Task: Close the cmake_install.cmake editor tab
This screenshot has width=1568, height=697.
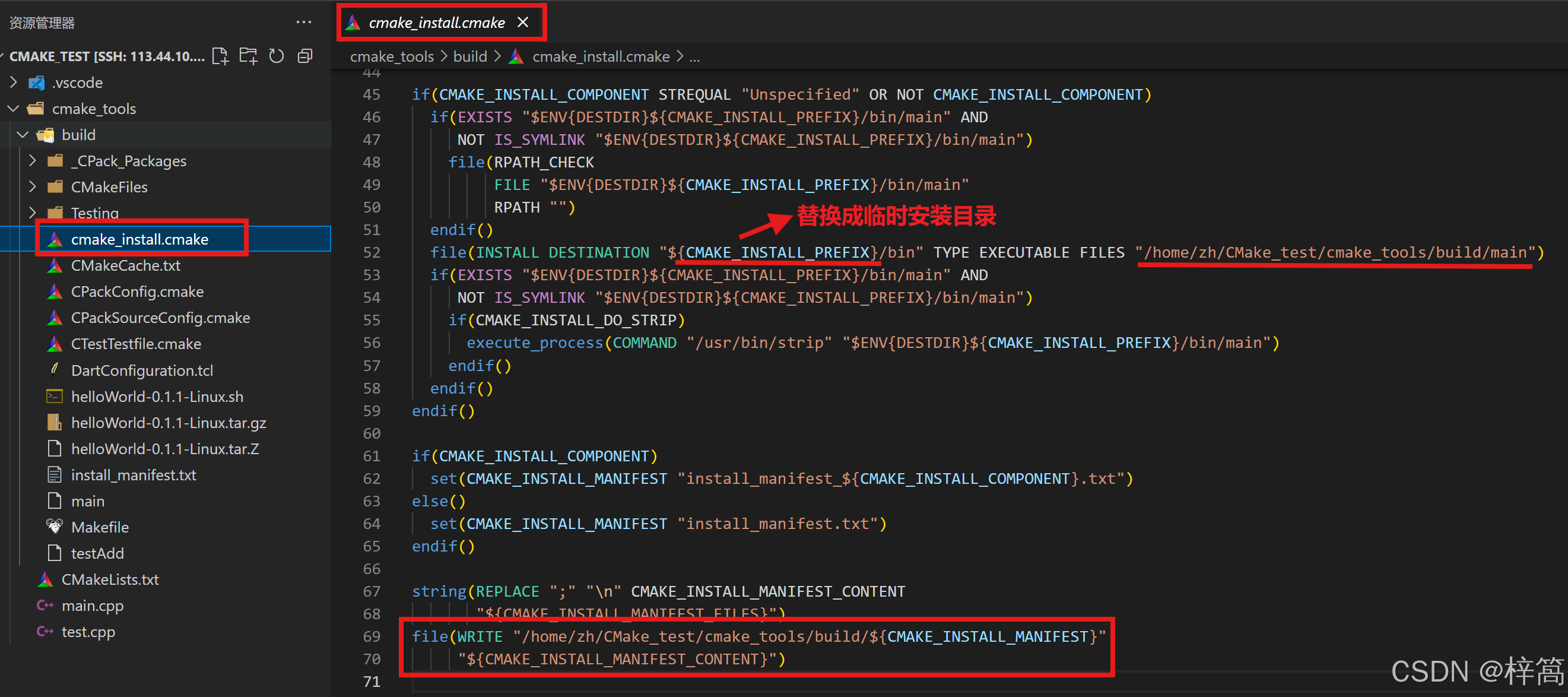Action: 522,23
